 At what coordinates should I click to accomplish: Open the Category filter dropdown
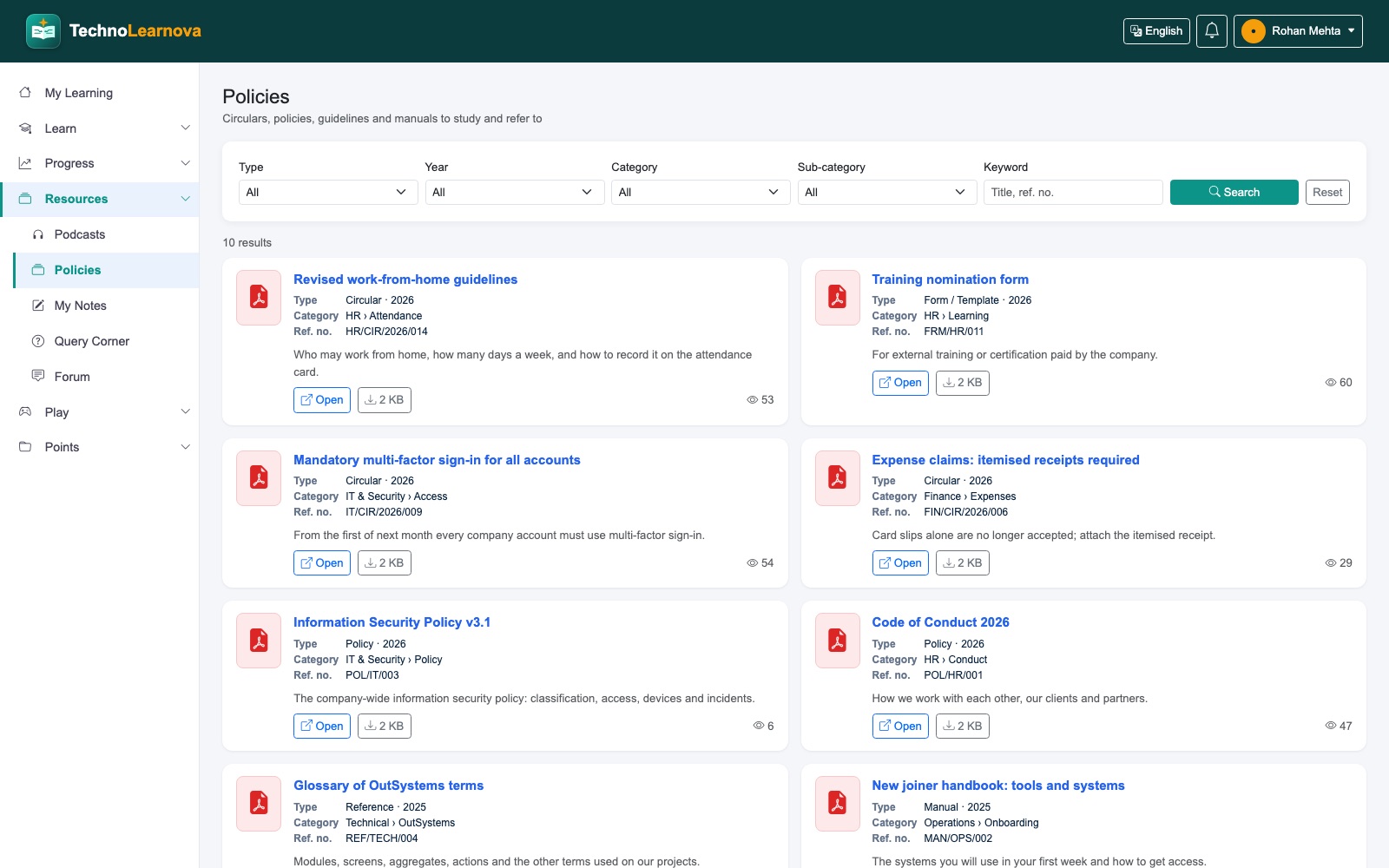click(x=701, y=192)
